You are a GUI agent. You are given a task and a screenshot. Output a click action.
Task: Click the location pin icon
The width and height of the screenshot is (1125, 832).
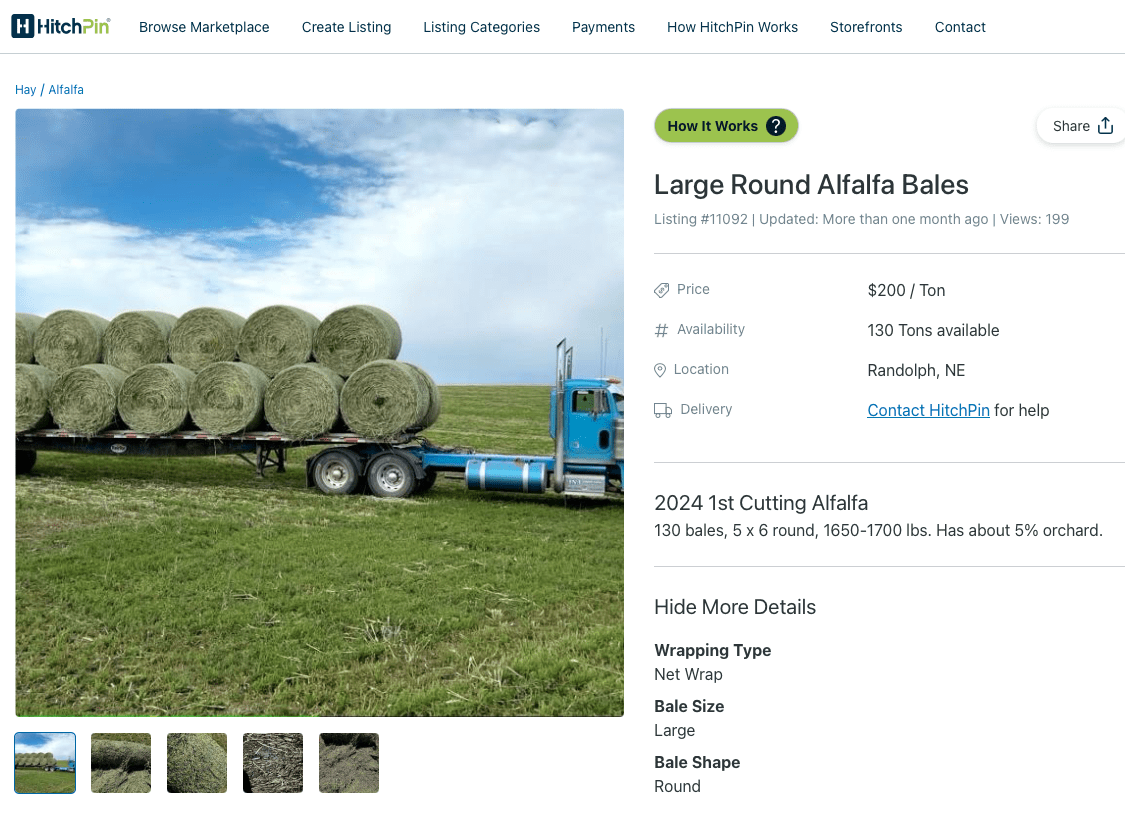click(660, 370)
